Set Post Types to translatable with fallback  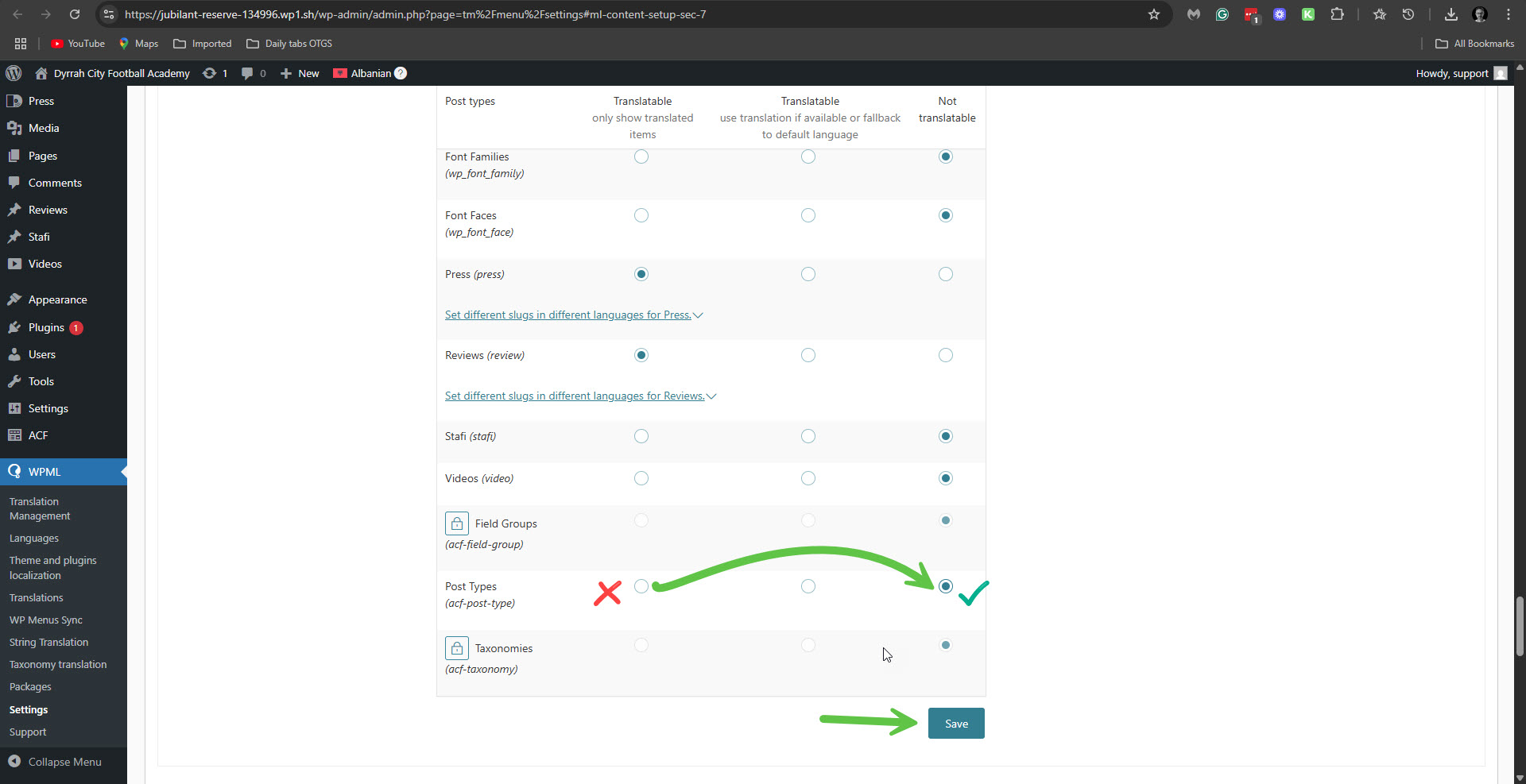point(808,586)
